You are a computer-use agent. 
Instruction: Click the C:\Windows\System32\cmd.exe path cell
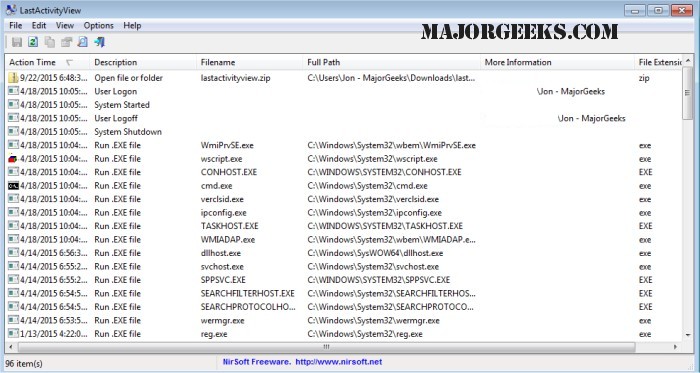(367, 186)
